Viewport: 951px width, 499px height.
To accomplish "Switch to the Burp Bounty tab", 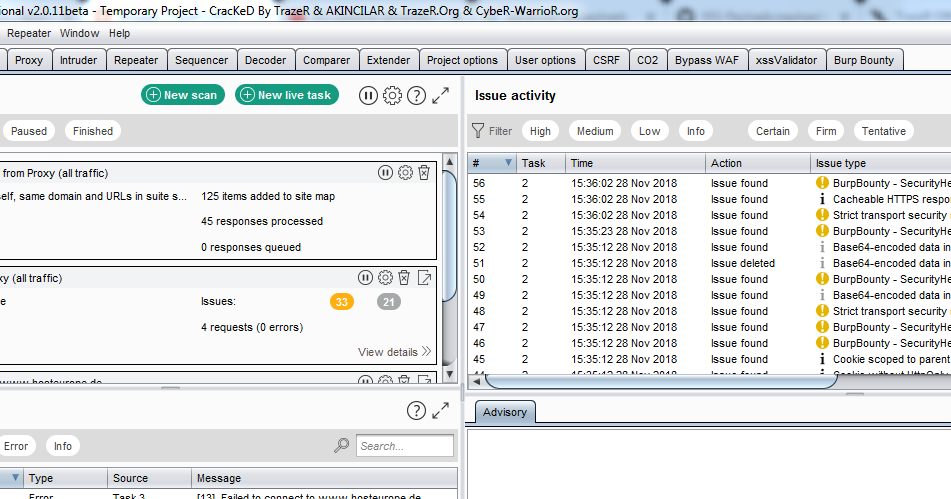I will pos(864,60).
